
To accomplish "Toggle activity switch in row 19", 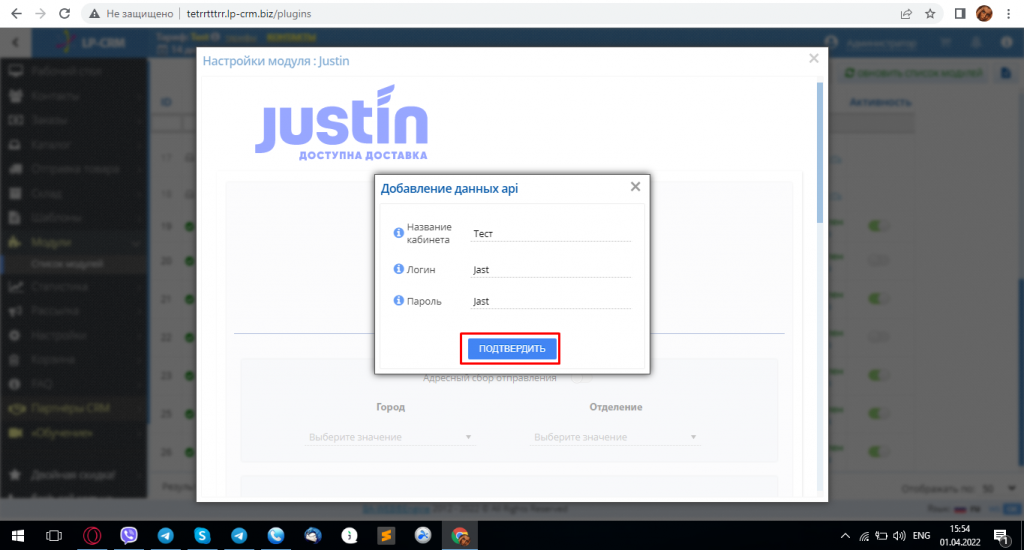I will point(878,226).
